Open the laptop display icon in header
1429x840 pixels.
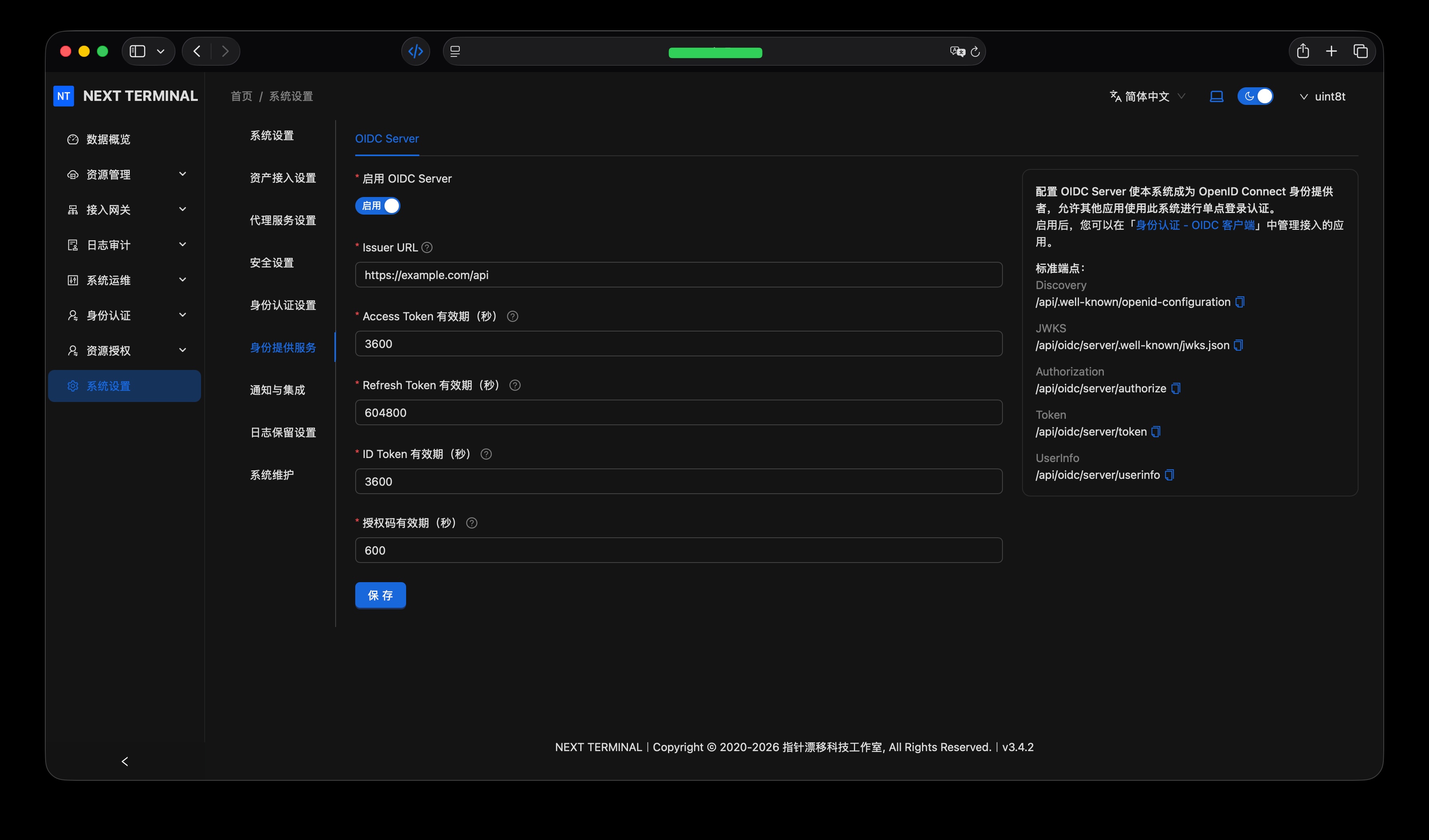[1216, 96]
